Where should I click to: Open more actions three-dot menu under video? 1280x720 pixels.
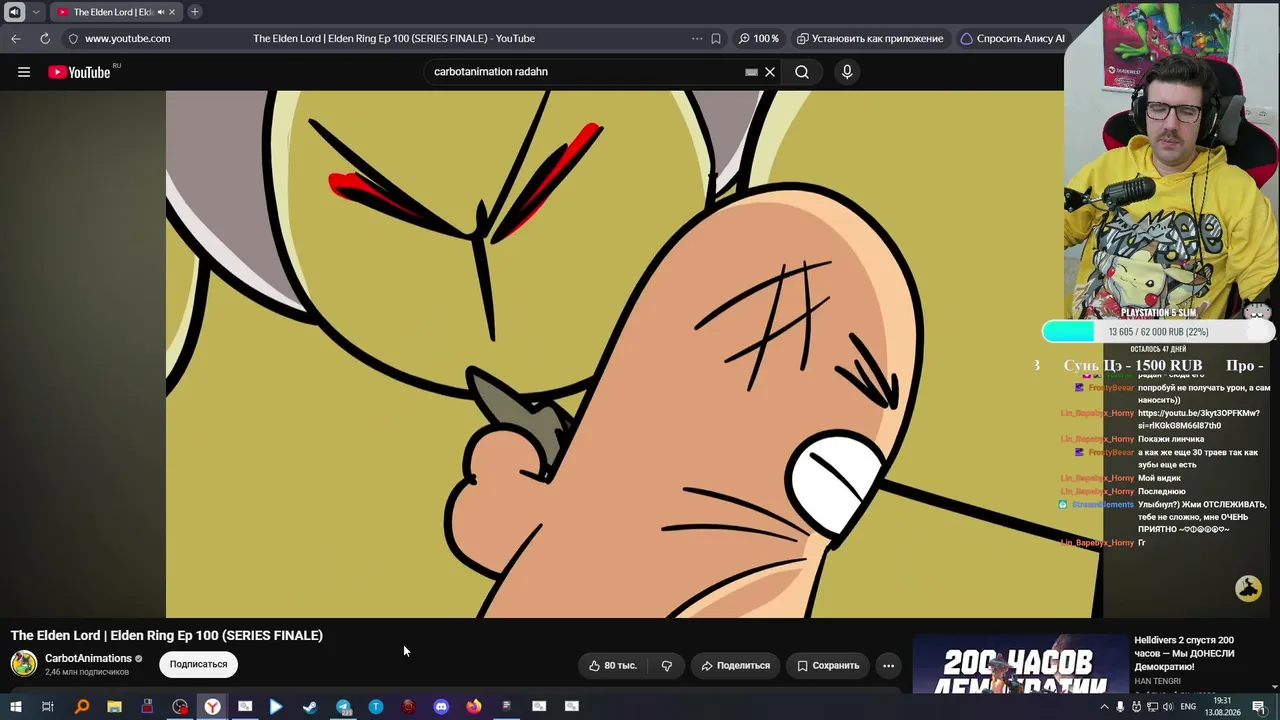coord(888,665)
